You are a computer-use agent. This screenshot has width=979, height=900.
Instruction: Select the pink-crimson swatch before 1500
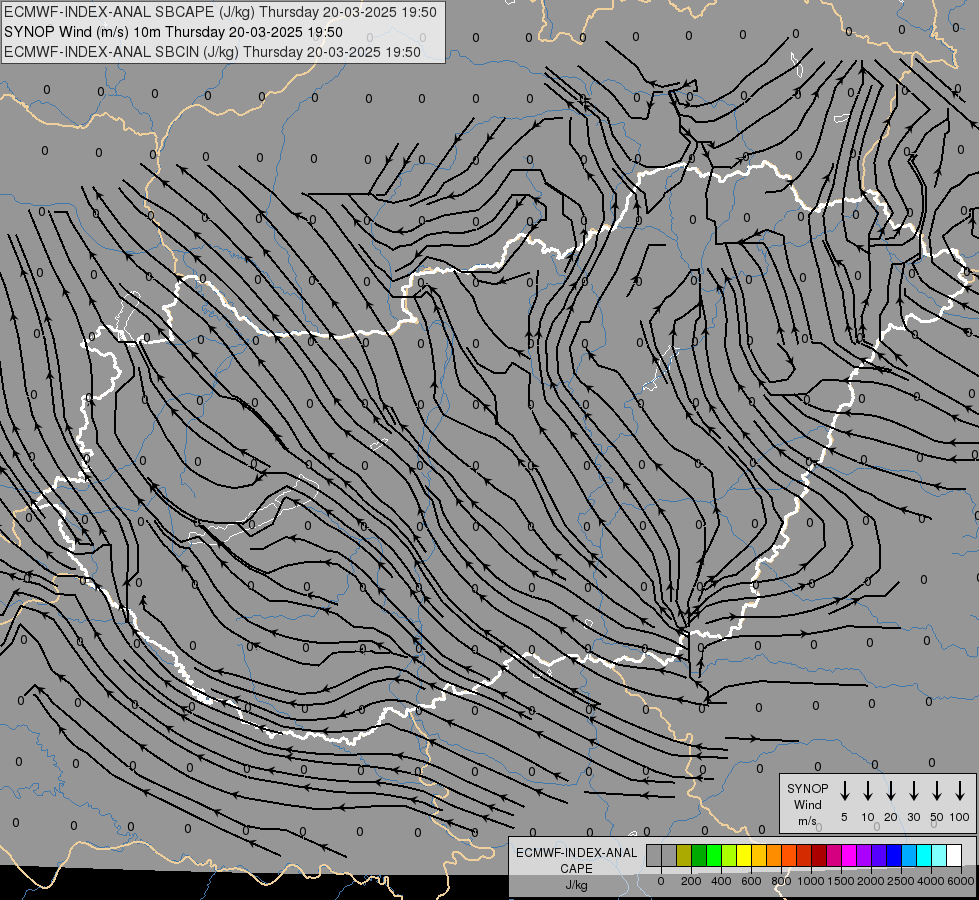(x=834, y=855)
